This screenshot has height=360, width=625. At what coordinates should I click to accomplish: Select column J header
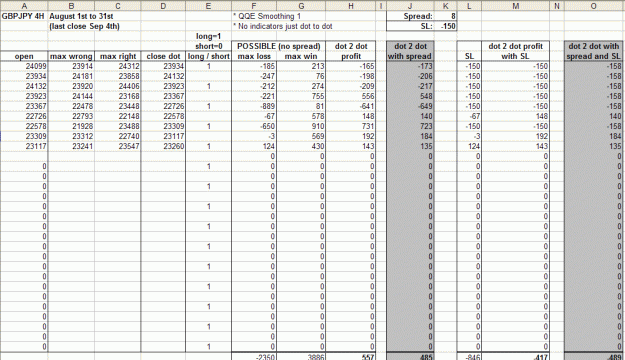point(410,6)
